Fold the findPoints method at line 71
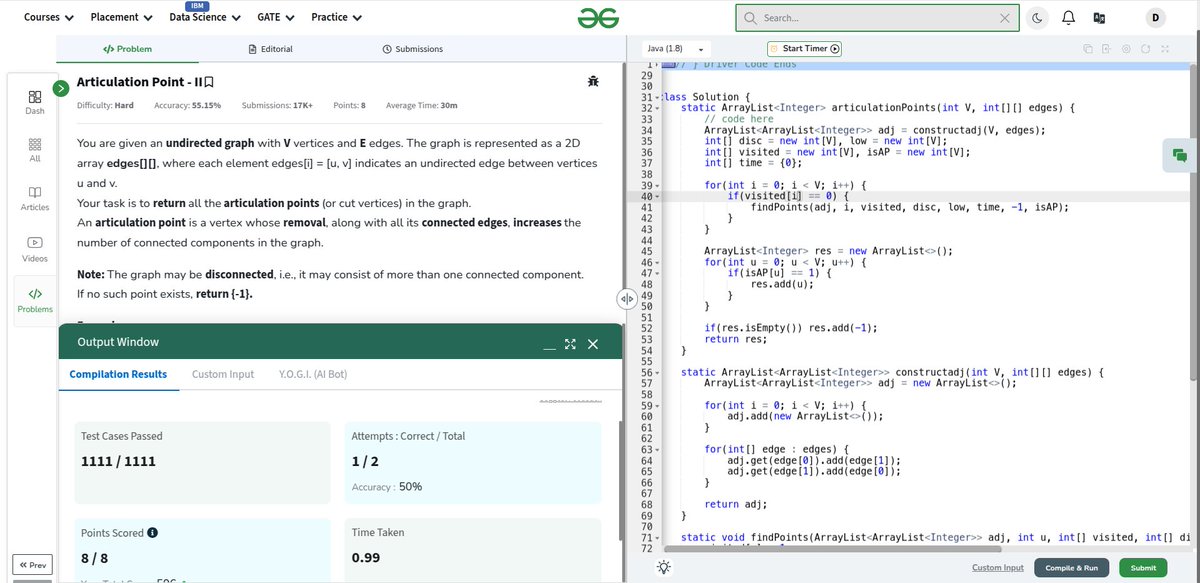 click(656, 537)
